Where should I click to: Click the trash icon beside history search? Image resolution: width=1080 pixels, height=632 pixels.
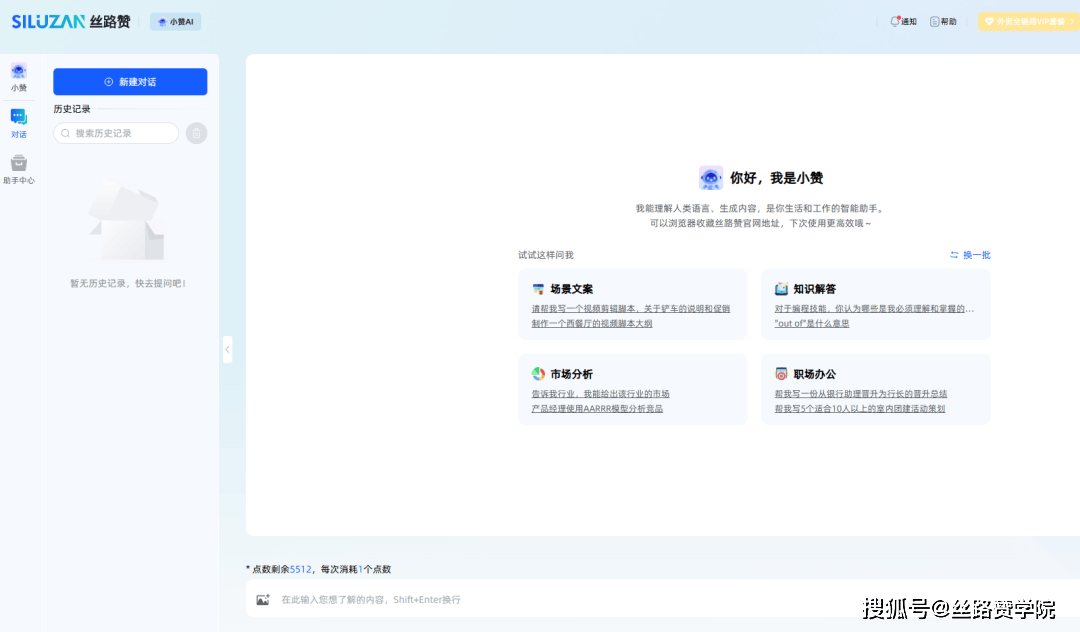pyautogui.click(x=196, y=133)
